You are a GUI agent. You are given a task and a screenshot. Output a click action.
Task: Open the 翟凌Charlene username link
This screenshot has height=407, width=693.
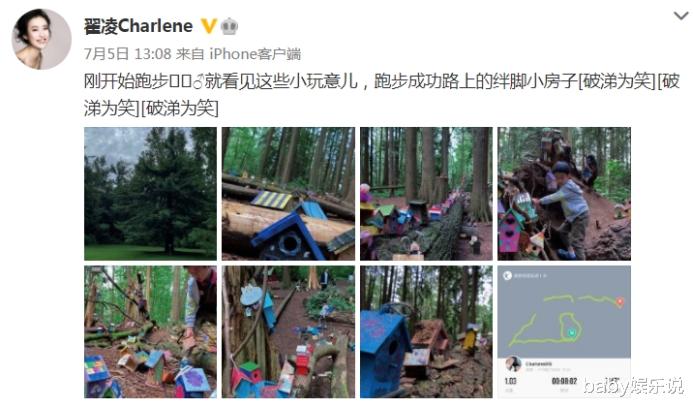[138, 26]
